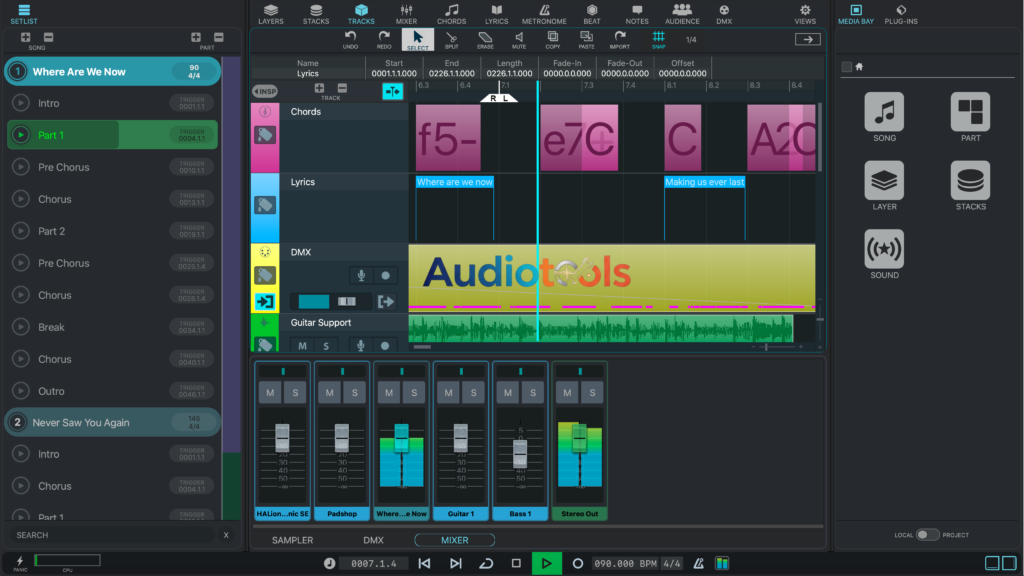This screenshot has height=576, width=1024.
Task: Select the Split tool
Action: (x=451, y=39)
